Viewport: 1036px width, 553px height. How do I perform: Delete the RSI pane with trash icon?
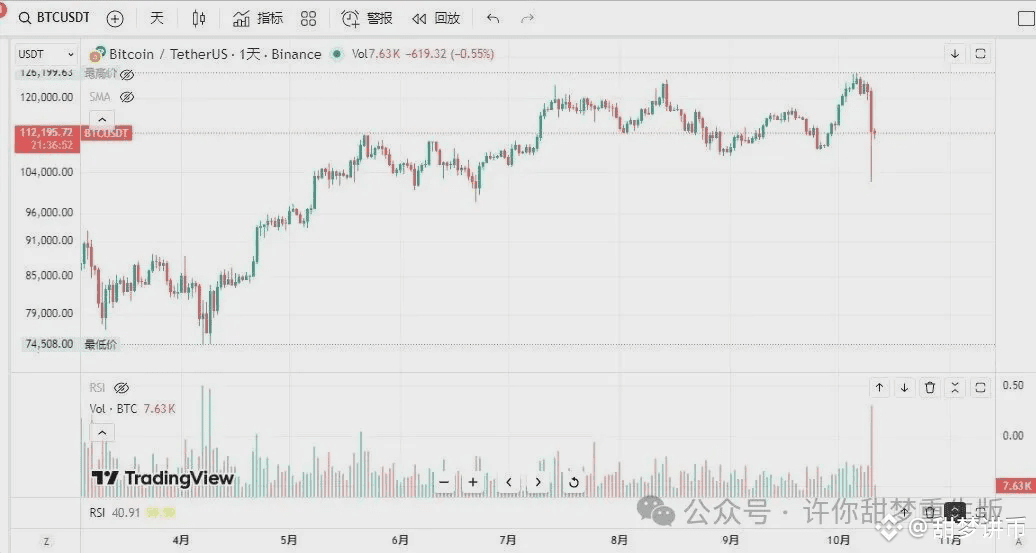930,388
